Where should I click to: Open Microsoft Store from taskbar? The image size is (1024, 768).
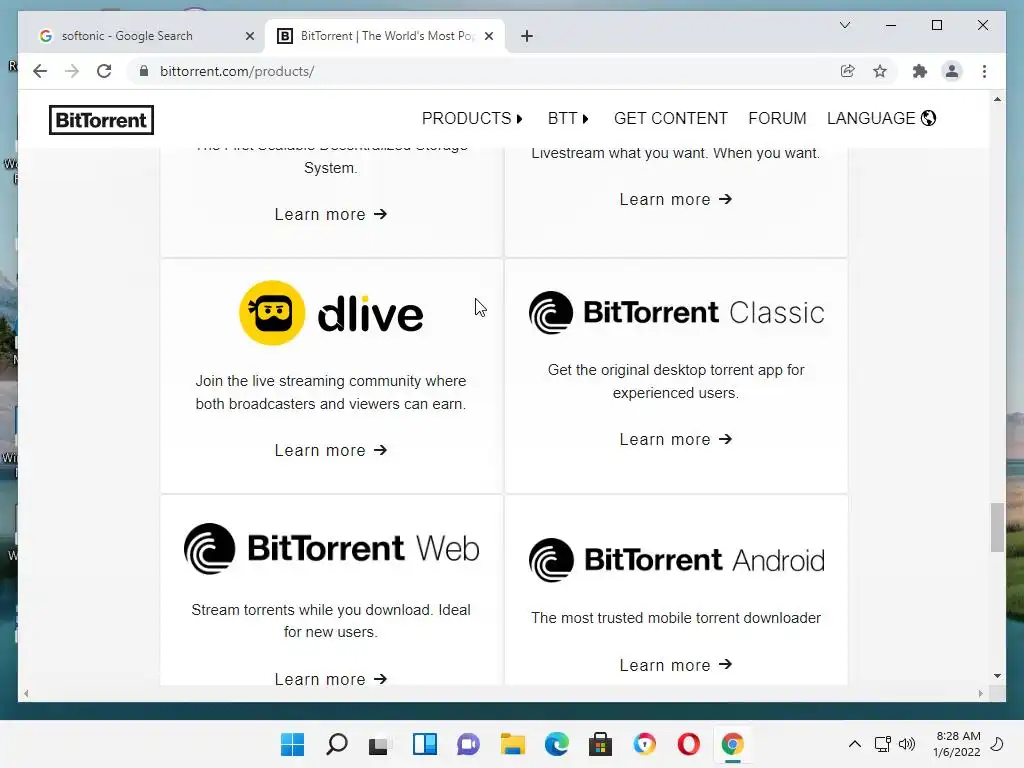point(600,744)
